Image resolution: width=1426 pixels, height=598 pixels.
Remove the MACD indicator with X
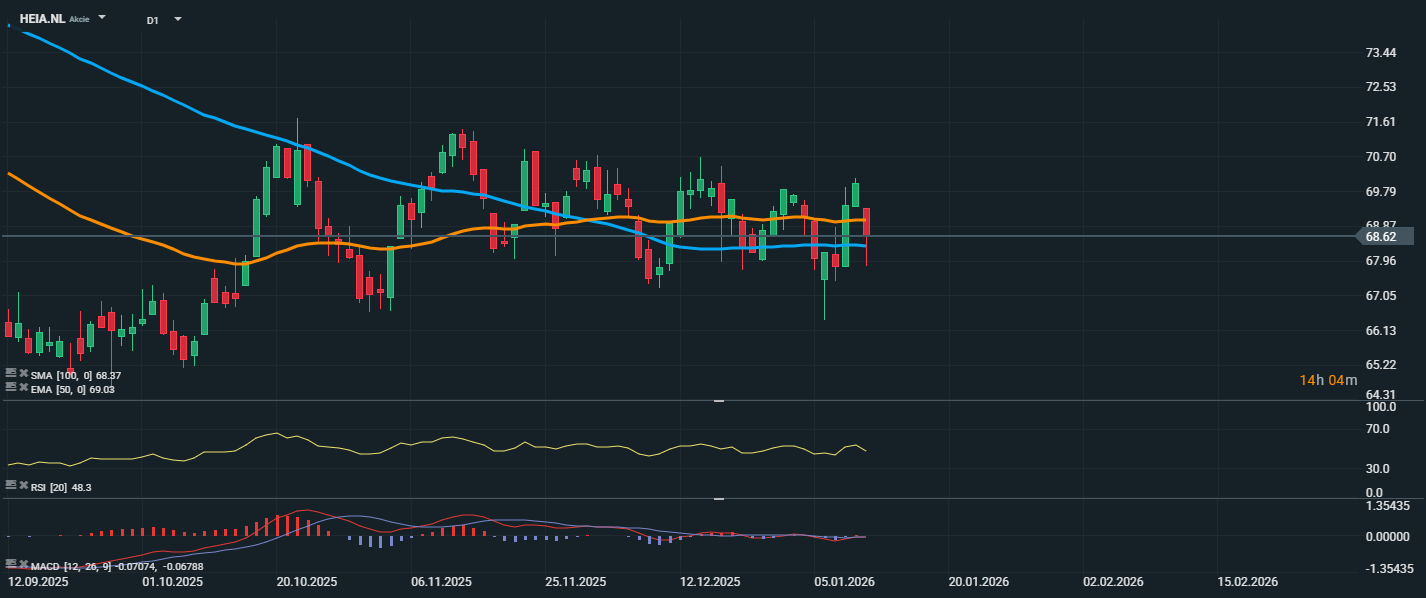tap(24, 566)
